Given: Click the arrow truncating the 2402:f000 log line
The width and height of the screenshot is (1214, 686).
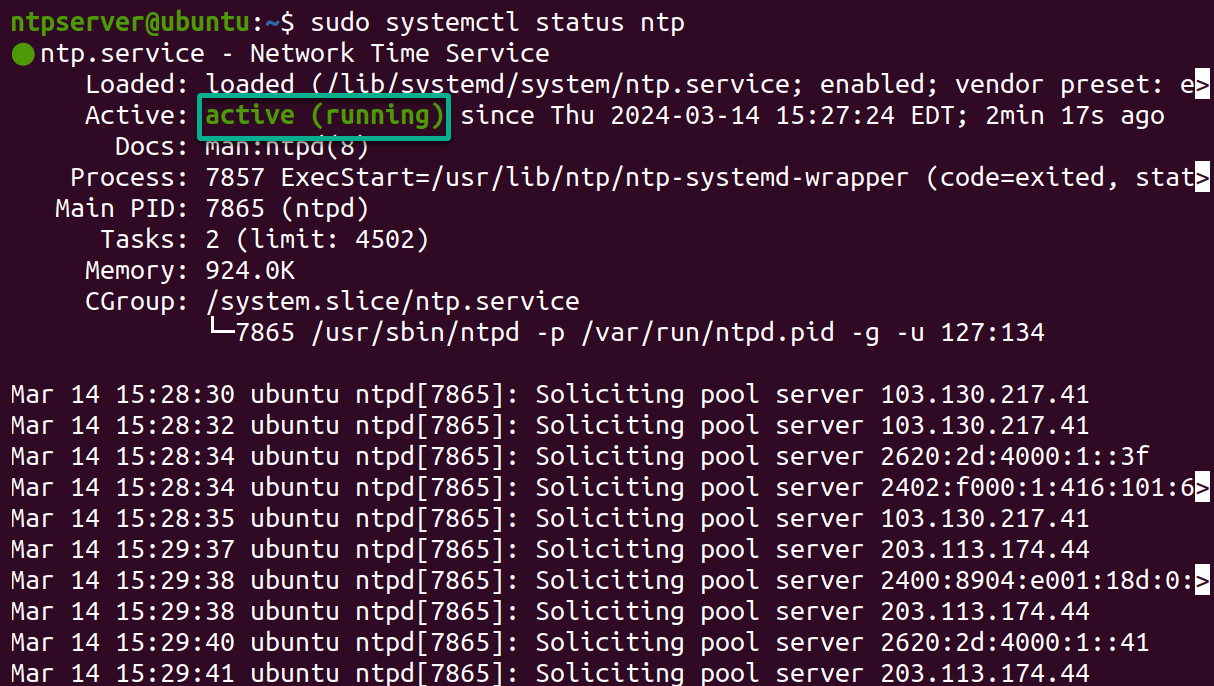Looking at the screenshot, I should [1204, 487].
